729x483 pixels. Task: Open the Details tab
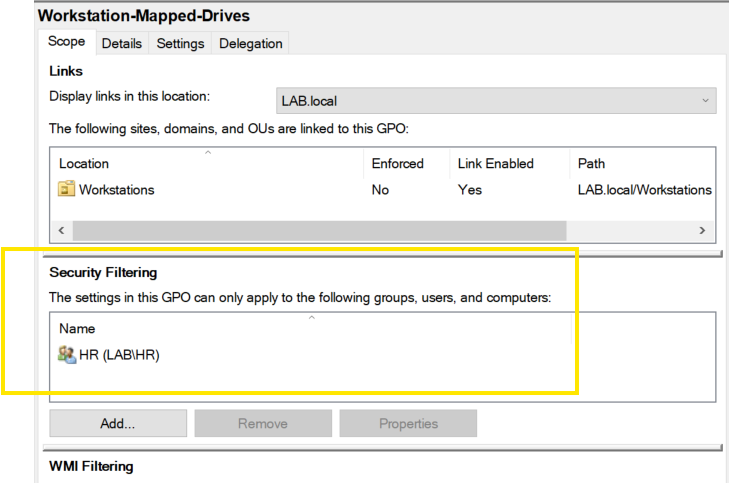(x=122, y=44)
